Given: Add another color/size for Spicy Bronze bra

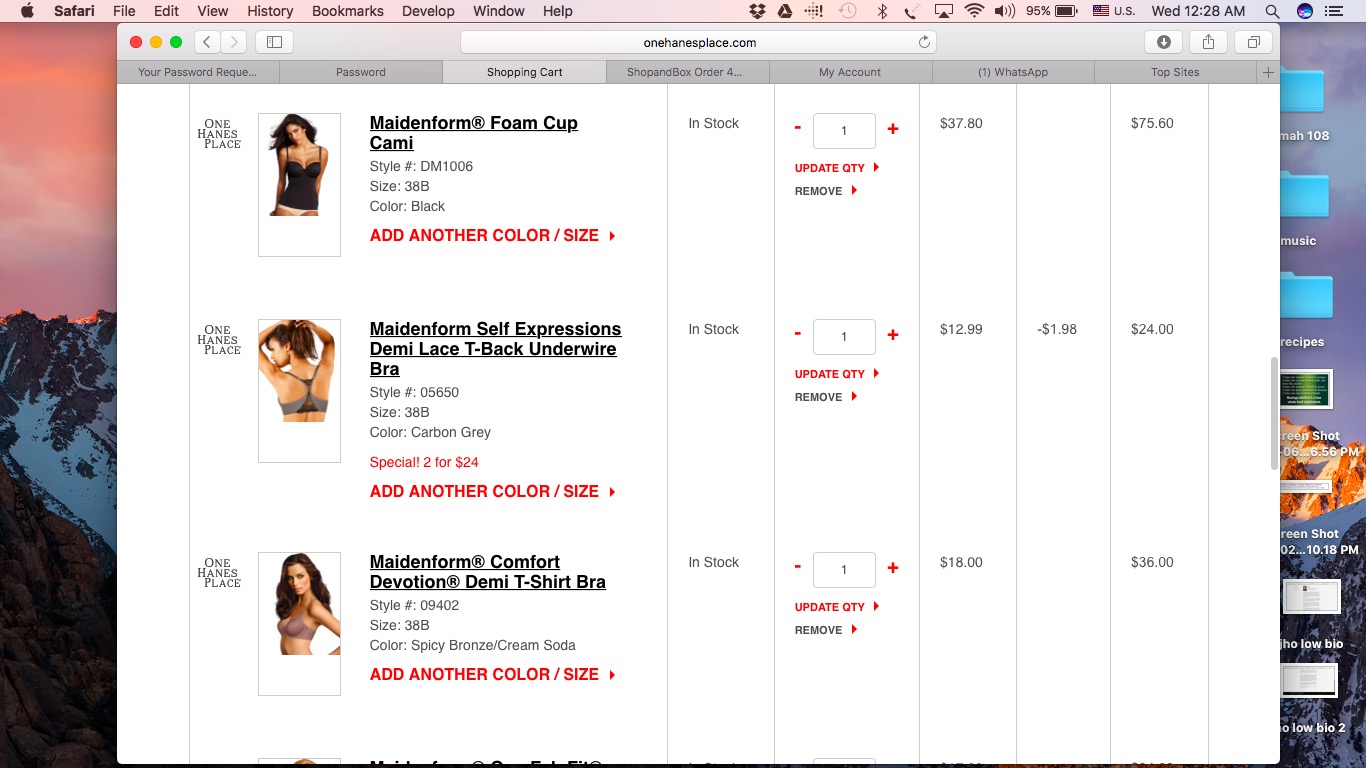Looking at the screenshot, I should pyautogui.click(x=493, y=675).
